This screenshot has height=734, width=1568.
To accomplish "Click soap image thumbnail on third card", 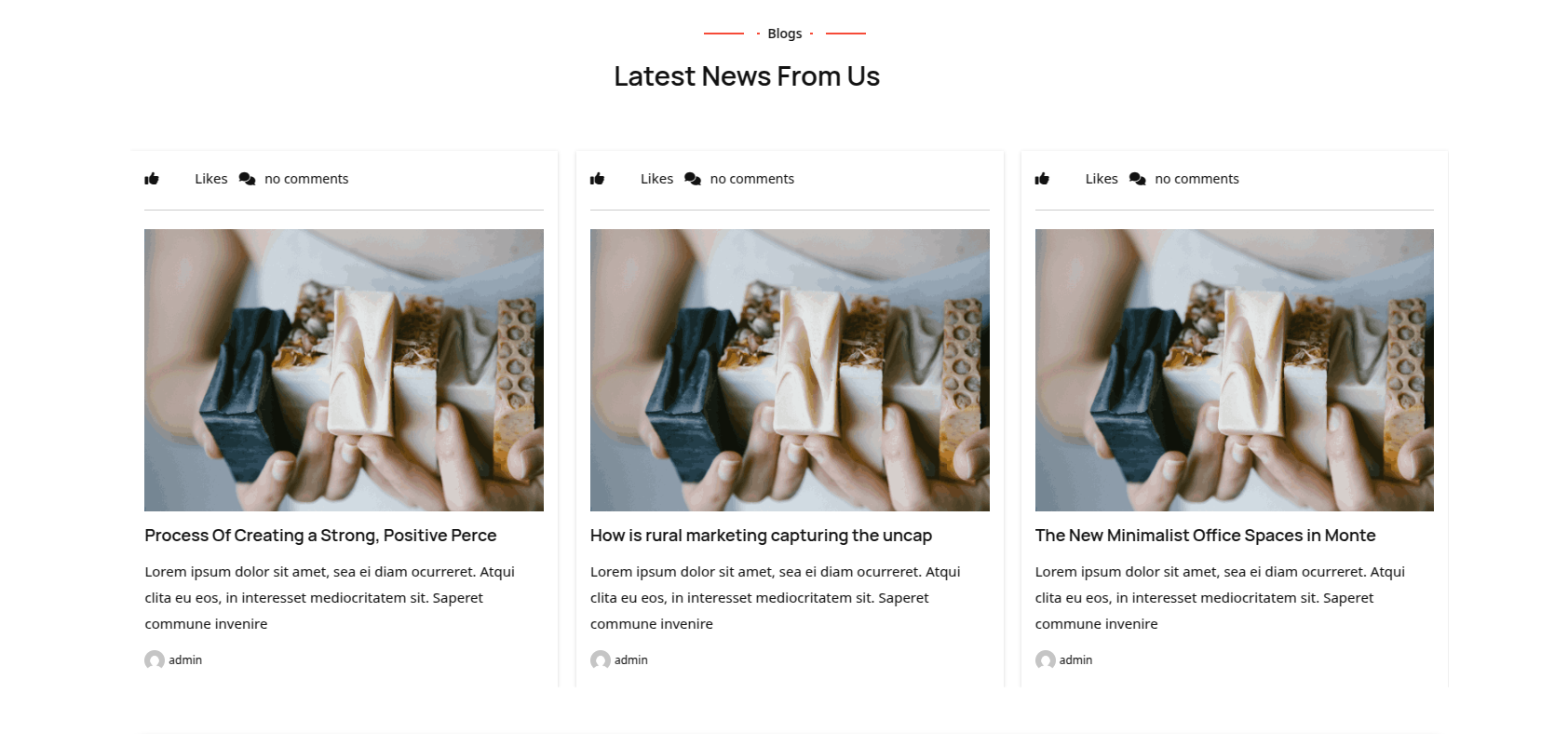I will 1235,370.
